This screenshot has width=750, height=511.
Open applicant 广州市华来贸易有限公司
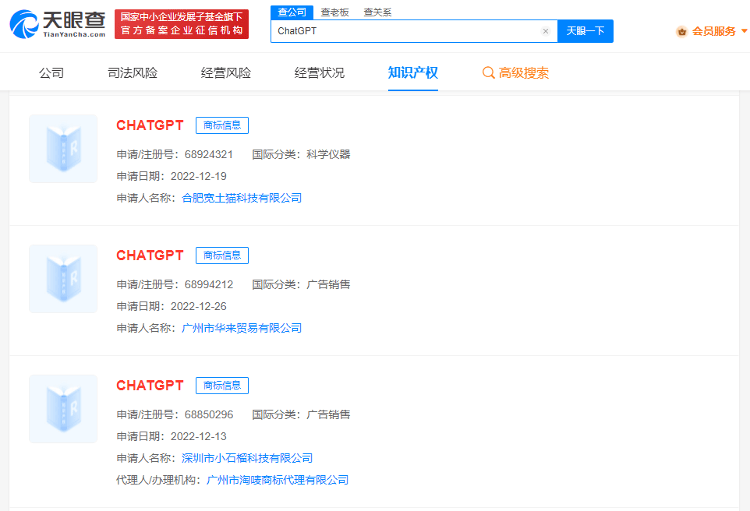(x=242, y=328)
